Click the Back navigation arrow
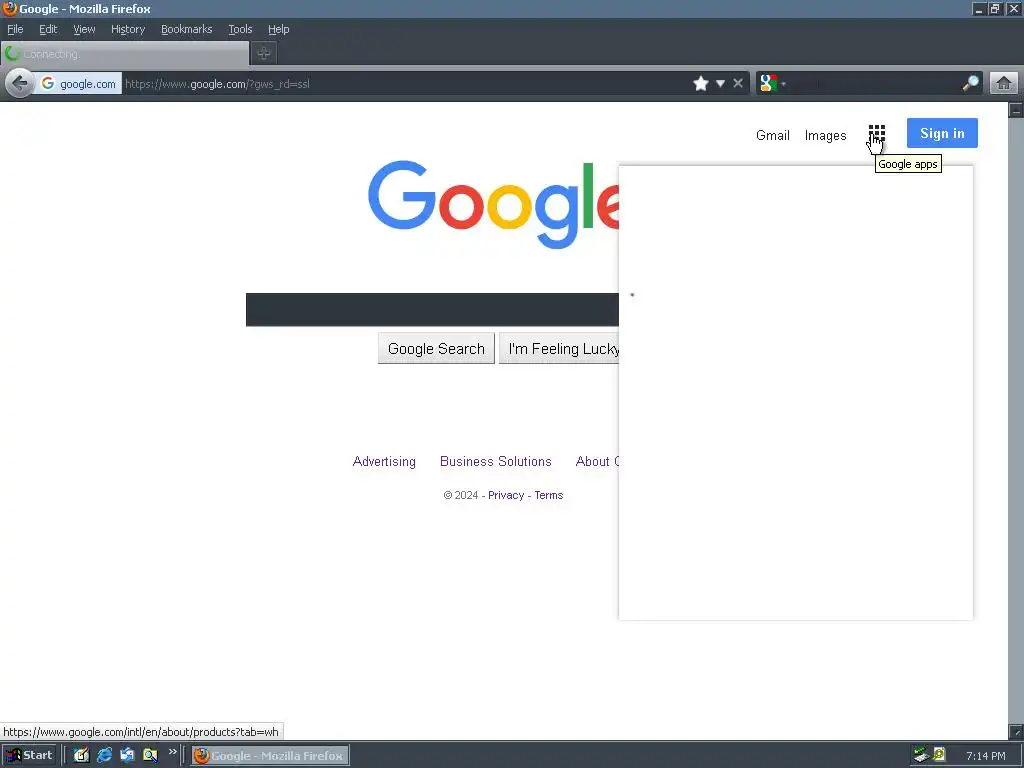 (20, 84)
